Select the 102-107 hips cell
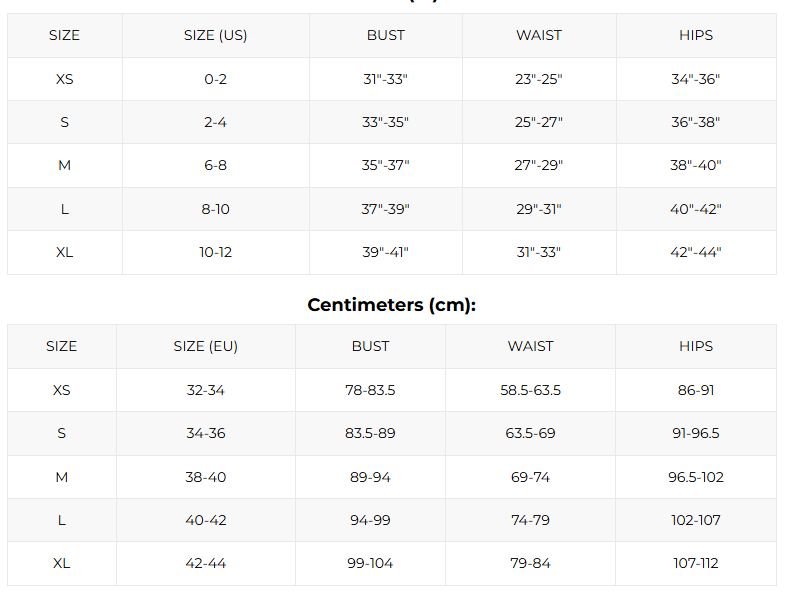The height and width of the screenshot is (596, 786). coord(695,520)
